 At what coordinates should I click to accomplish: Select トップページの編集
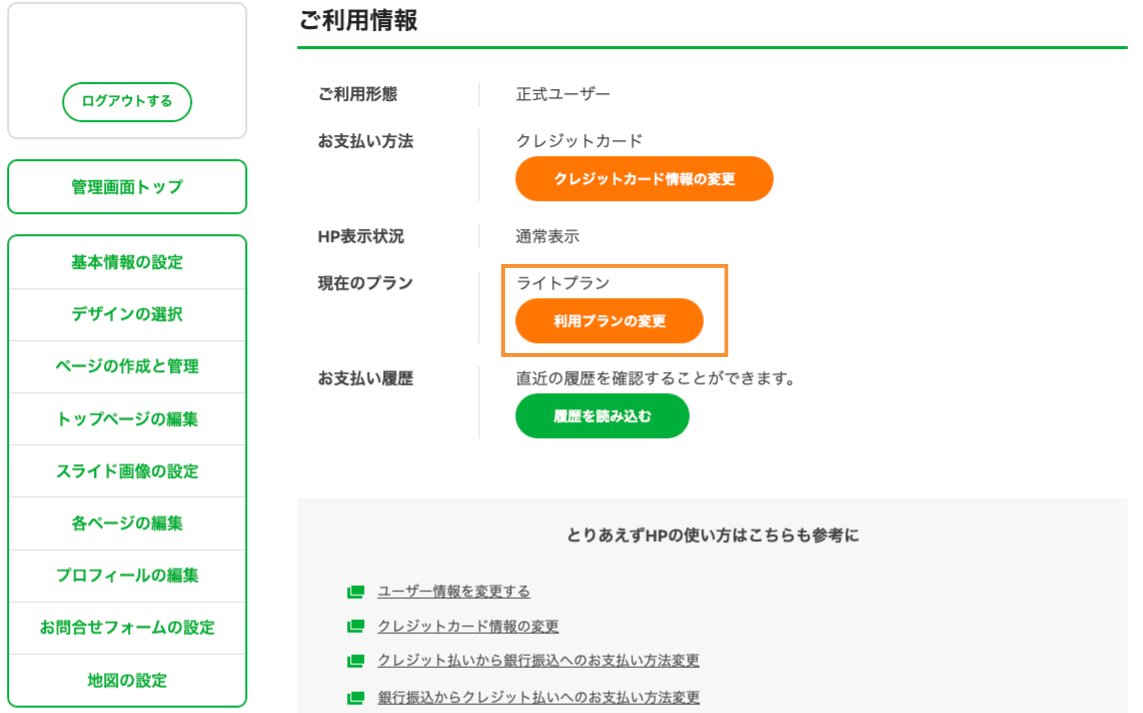point(126,418)
